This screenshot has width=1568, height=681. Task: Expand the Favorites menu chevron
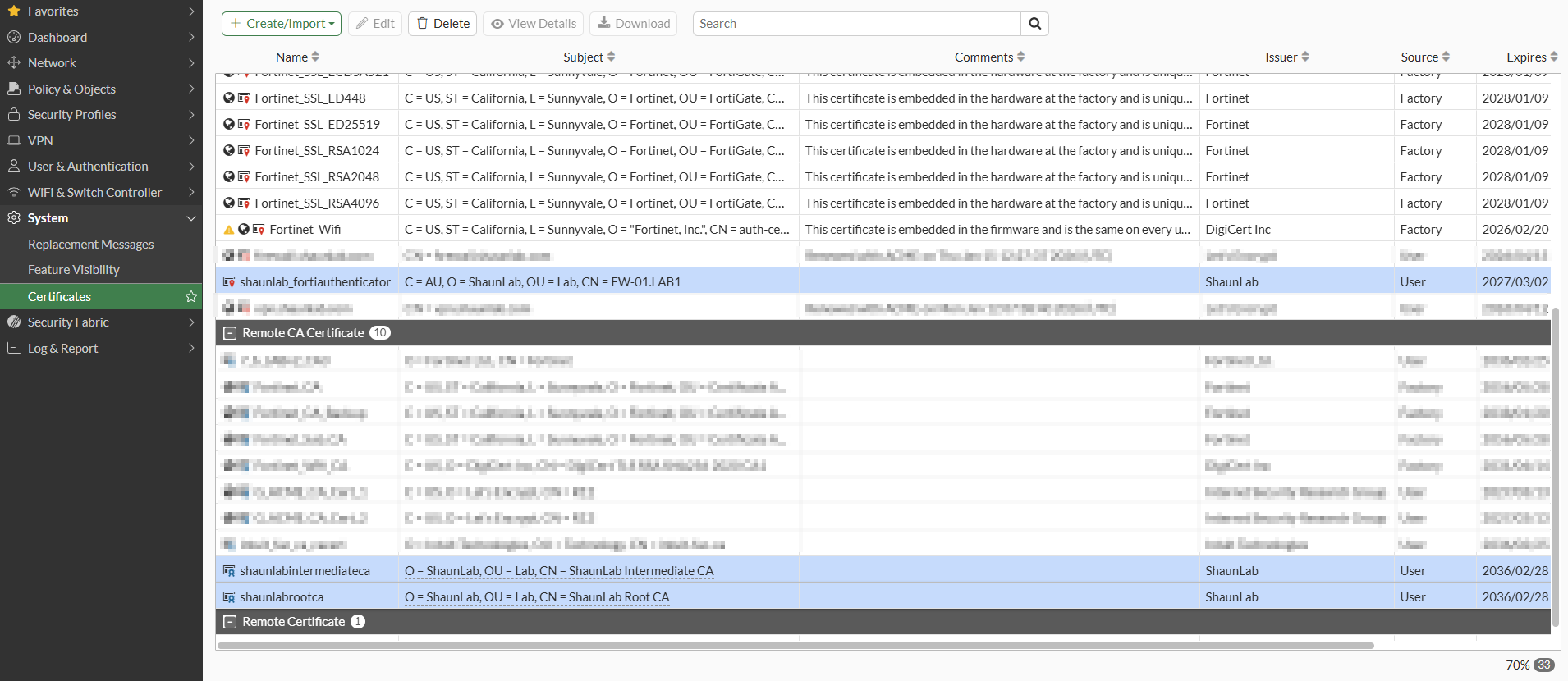(191, 11)
